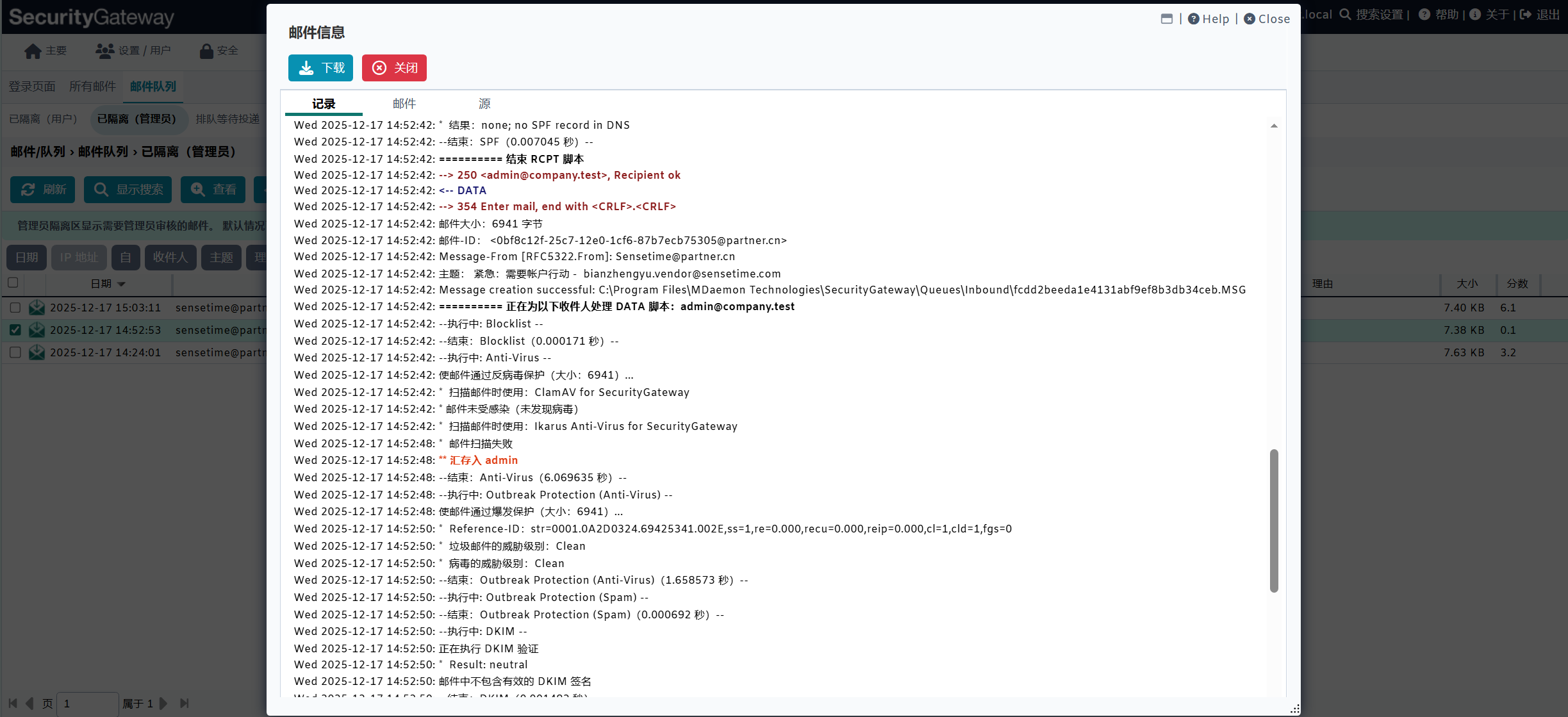The height and width of the screenshot is (717, 1568).
Task: Go to first page icon
Action: pos(13,704)
